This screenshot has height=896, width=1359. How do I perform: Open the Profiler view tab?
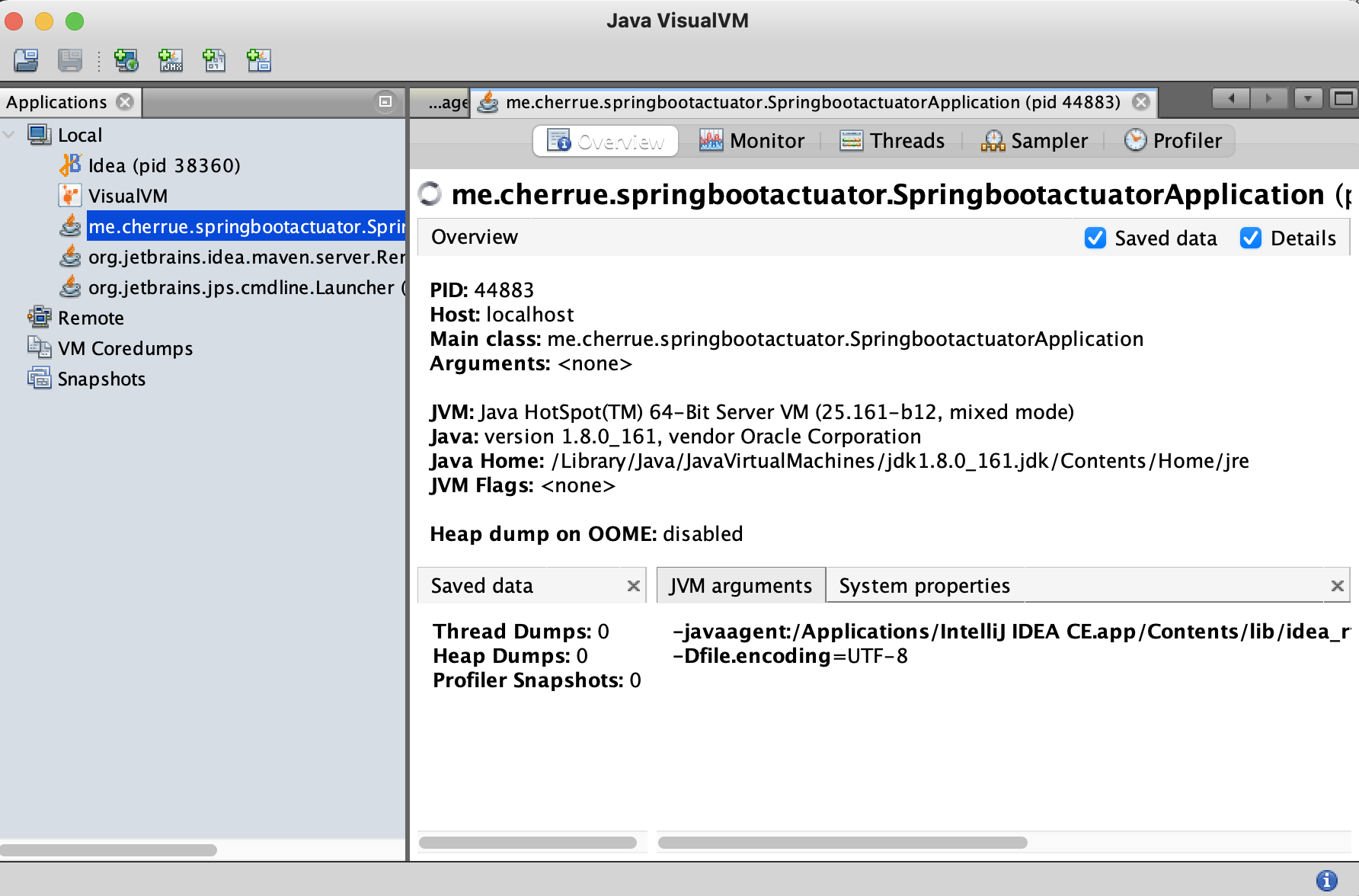[x=1173, y=141]
